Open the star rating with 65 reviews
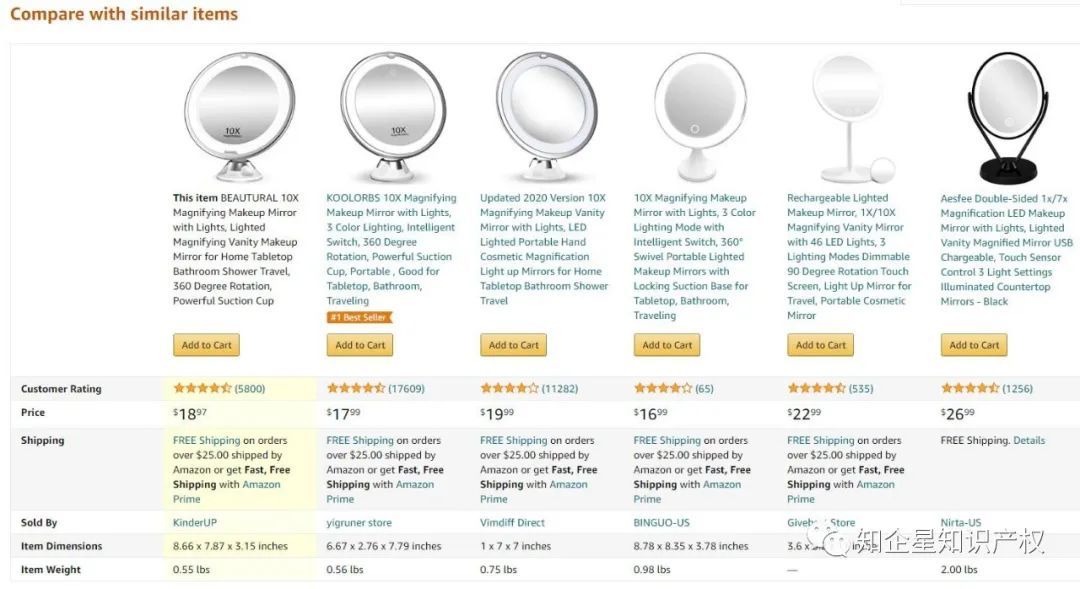 click(663, 389)
